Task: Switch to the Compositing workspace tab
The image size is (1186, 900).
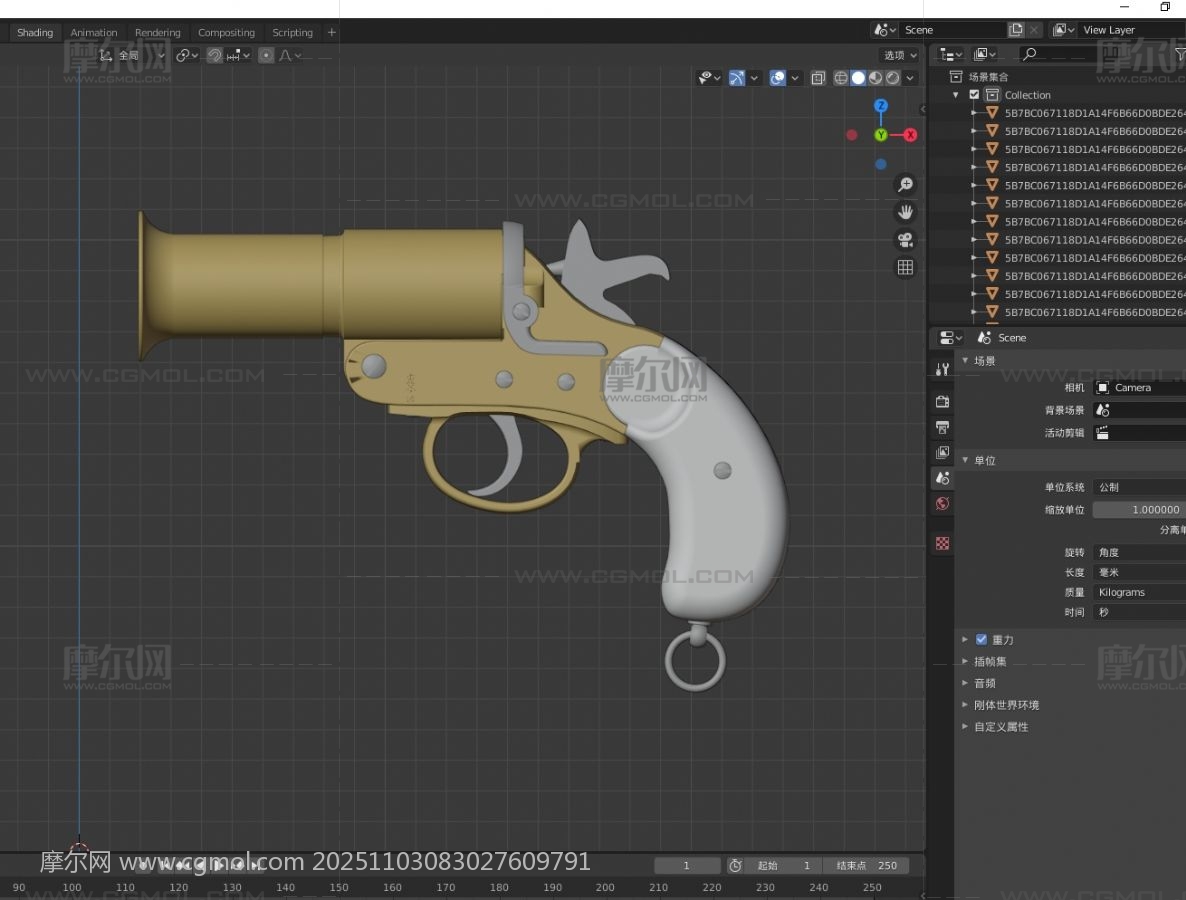Action: pos(226,33)
